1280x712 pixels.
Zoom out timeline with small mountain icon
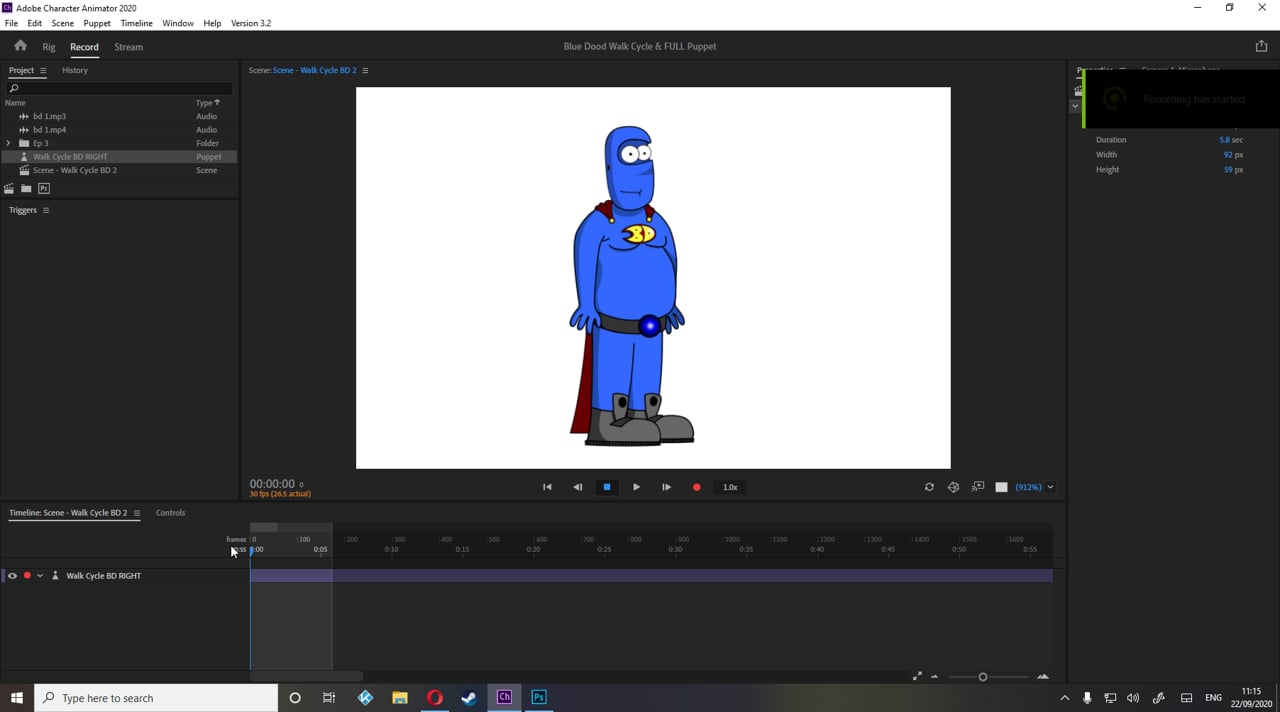pos(935,677)
